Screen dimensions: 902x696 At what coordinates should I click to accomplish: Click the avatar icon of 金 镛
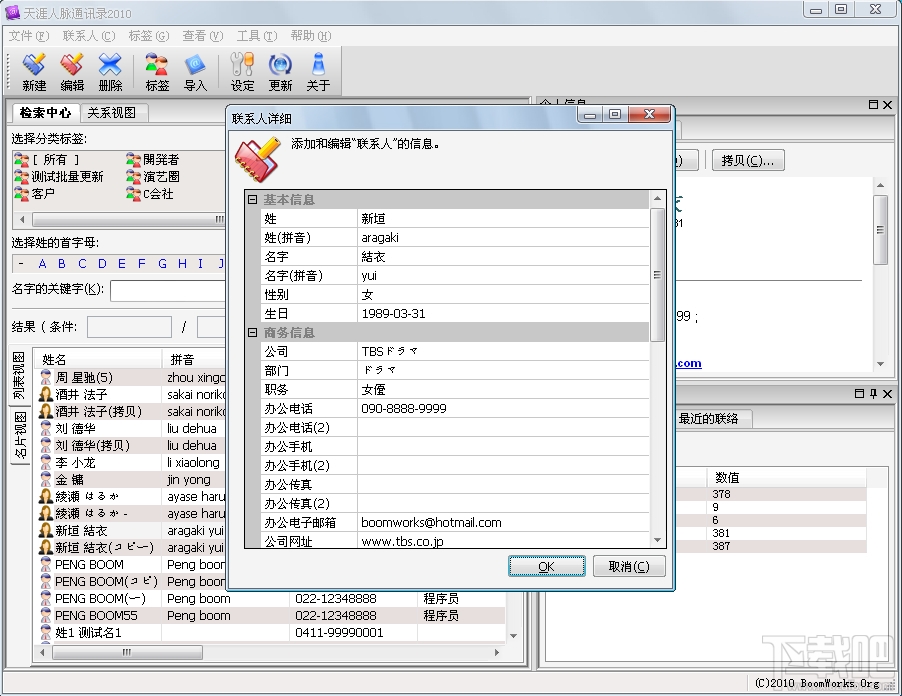(46, 479)
